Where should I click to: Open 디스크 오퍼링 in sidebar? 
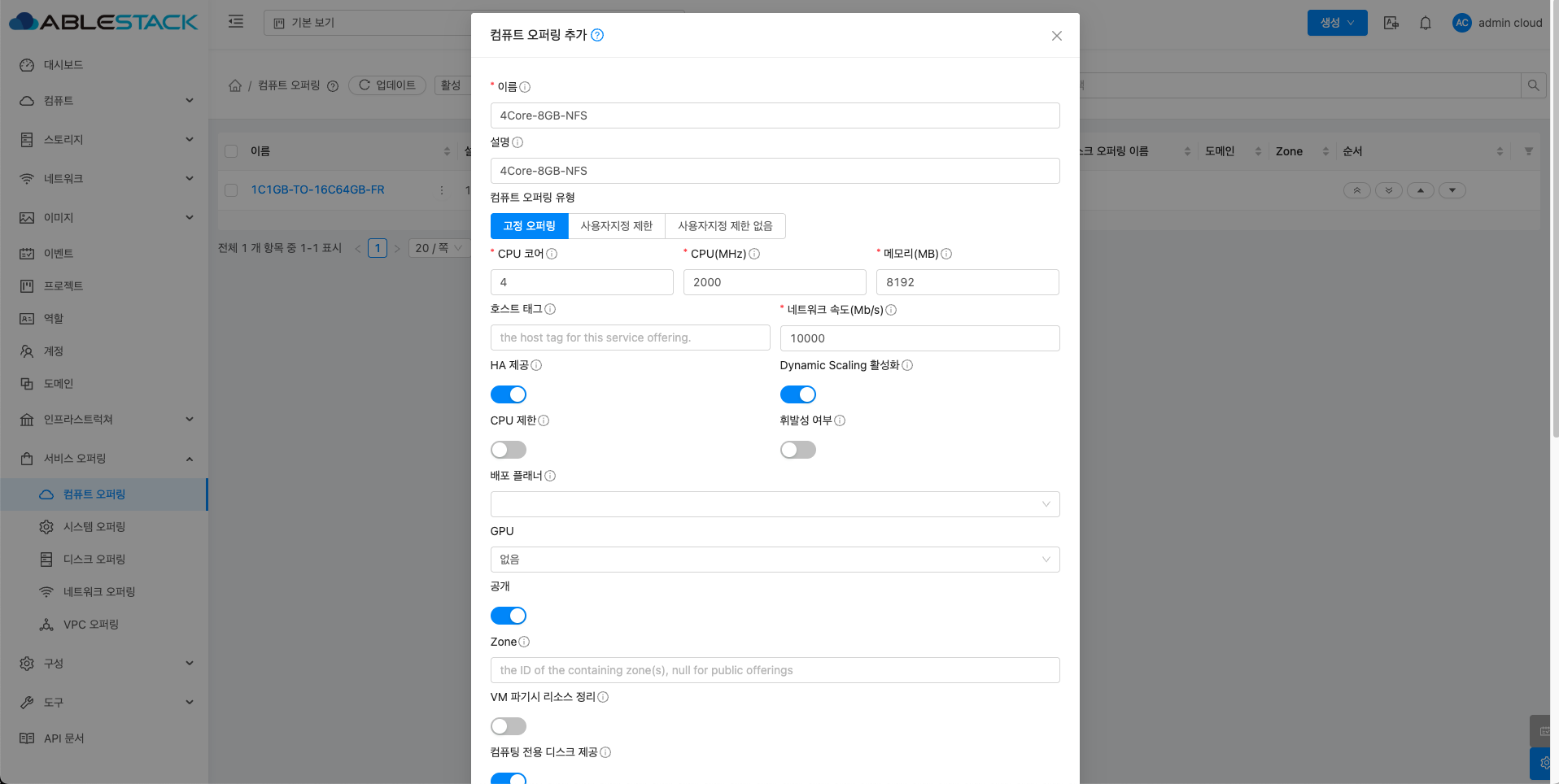point(94,560)
